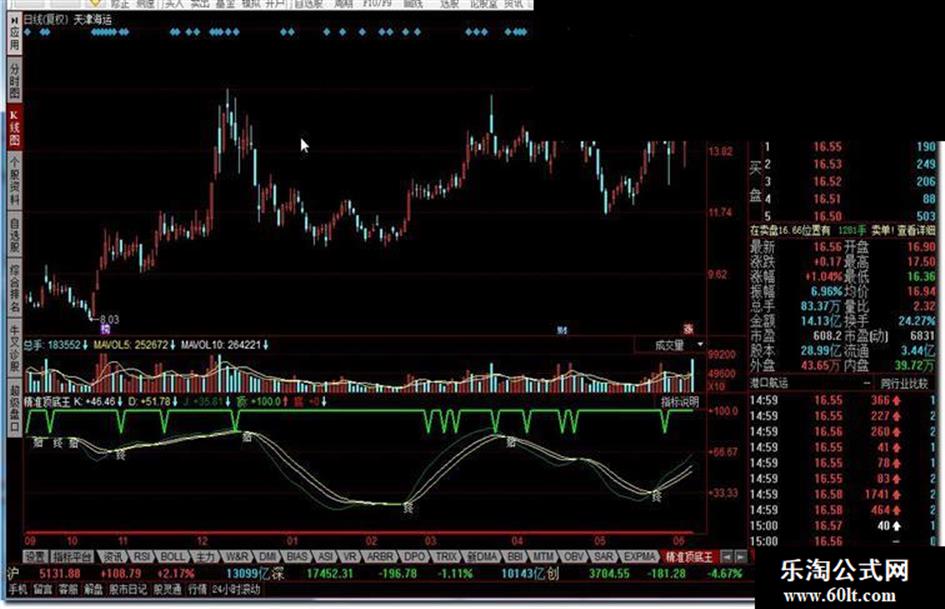945x609 pixels.
Task: Click the red 涨 marker on K-line chart
Action: click(688, 329)
